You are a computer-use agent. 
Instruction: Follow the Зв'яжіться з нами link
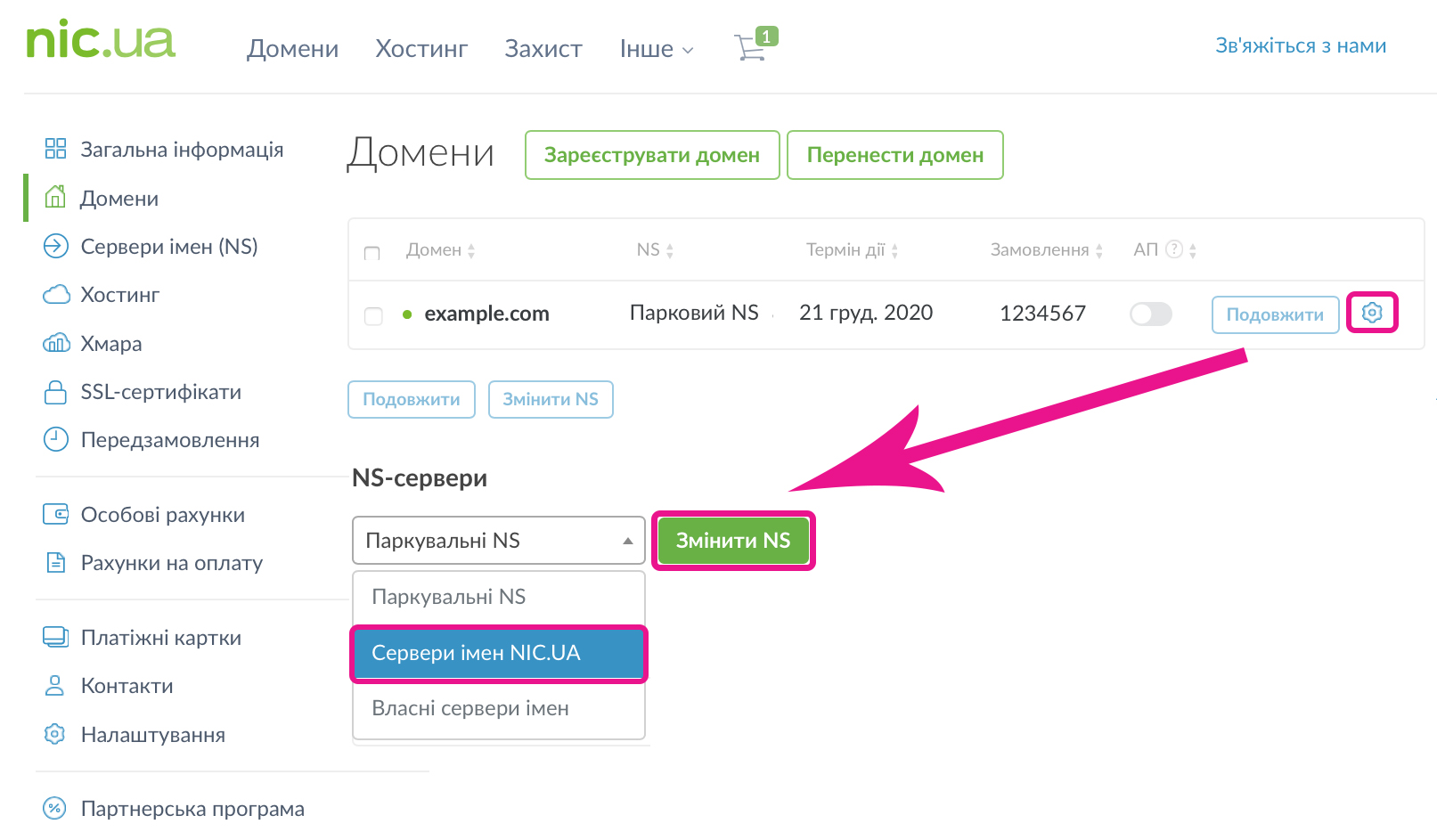pyautogui.click(x=1300, y=46)
